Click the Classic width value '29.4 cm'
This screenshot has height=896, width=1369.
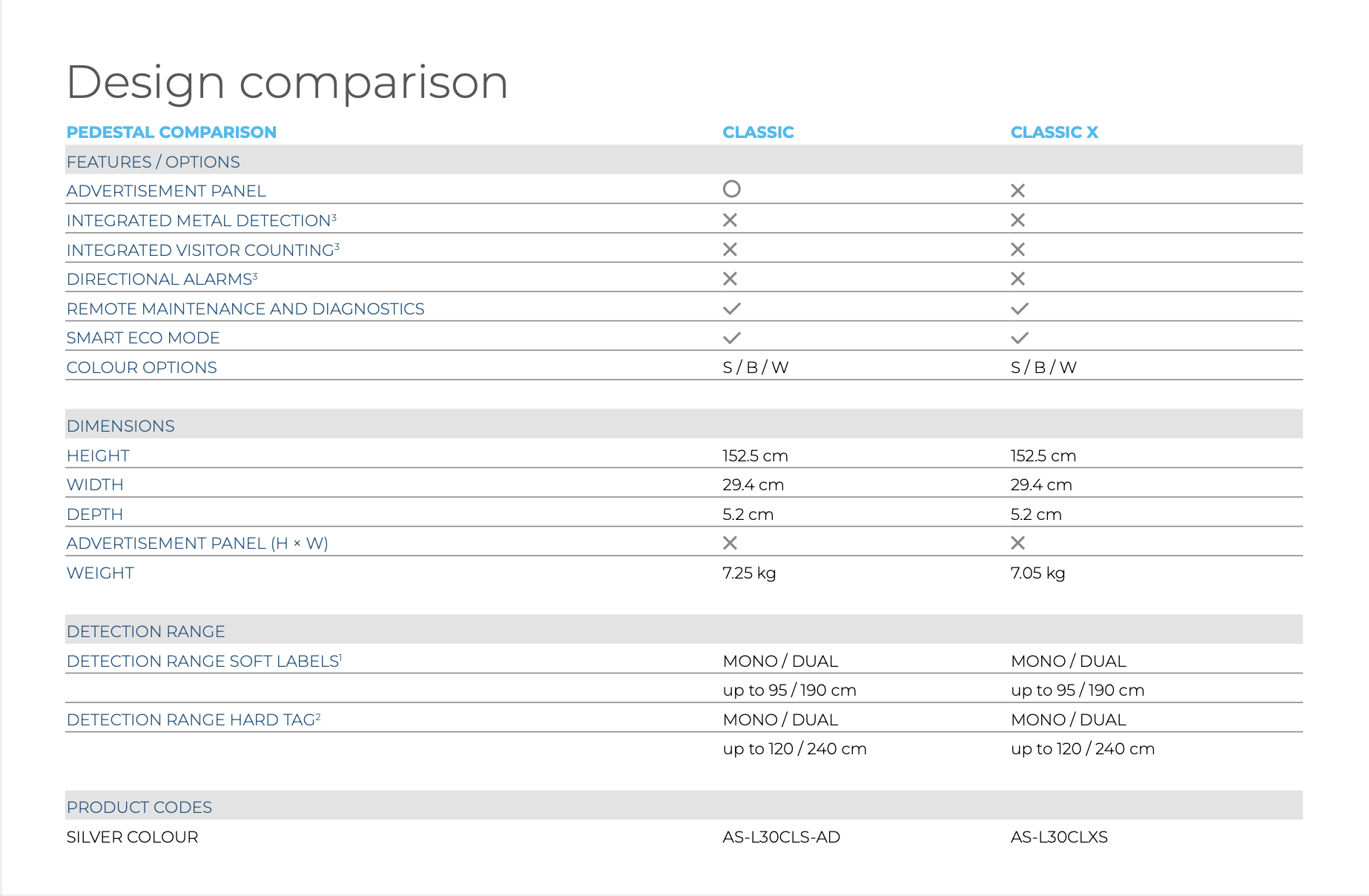coord(753,485)
